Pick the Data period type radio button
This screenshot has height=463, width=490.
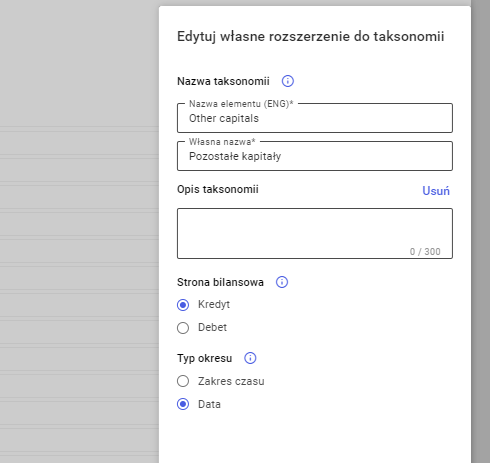pyautogui.click(x=183, y=404)
